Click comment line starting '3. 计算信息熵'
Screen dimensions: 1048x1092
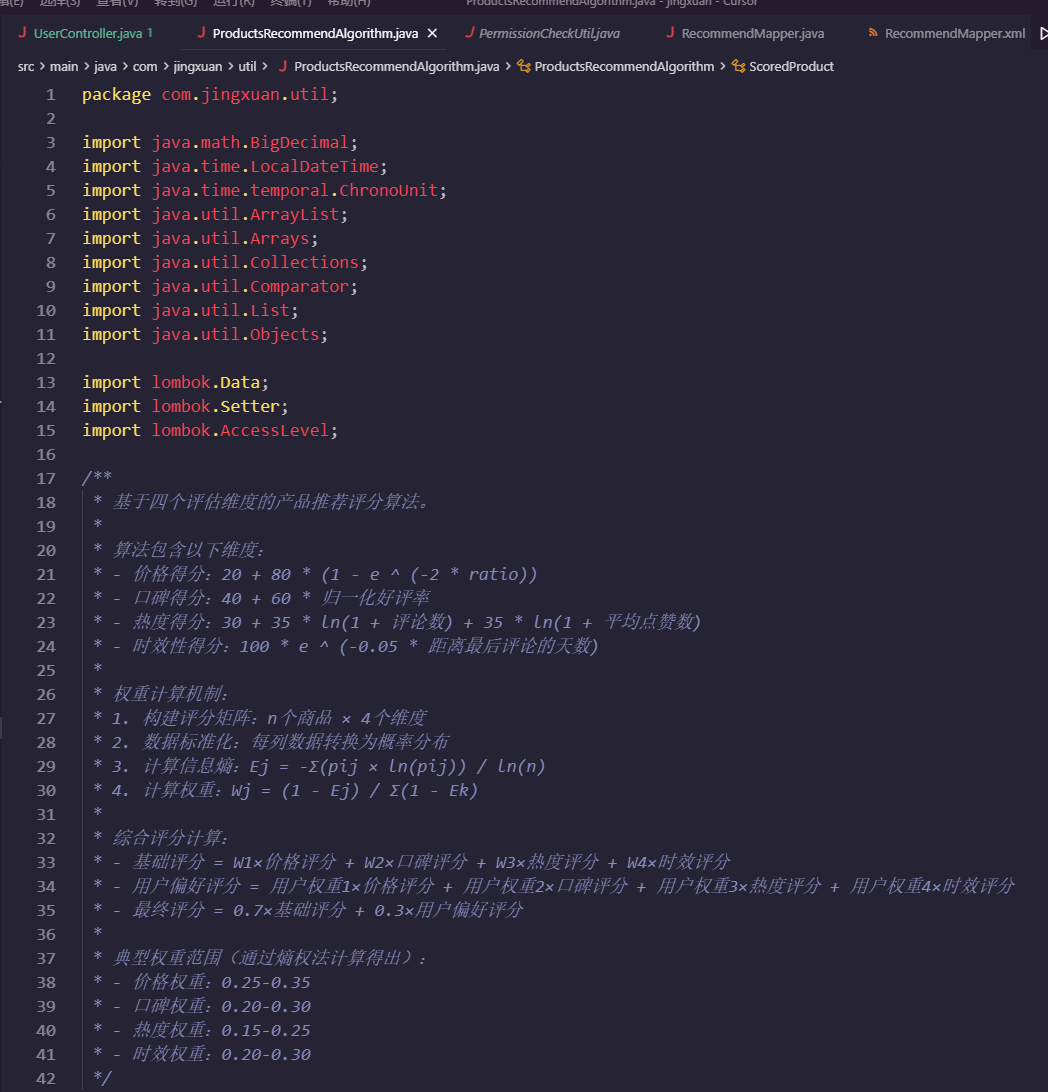(329, 766)
